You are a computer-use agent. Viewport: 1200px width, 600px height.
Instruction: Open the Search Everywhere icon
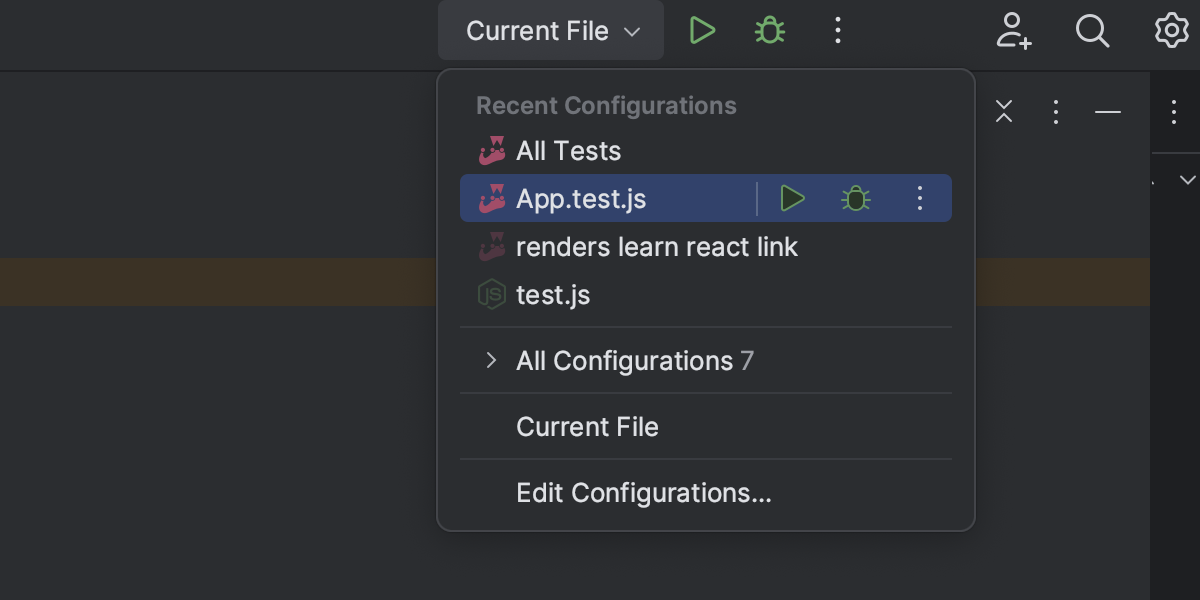point(1093,31)
